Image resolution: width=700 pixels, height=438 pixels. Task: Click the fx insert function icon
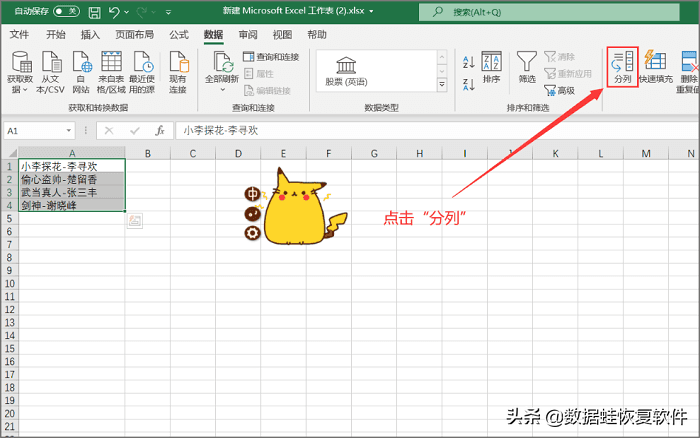[x=160, y=131]
